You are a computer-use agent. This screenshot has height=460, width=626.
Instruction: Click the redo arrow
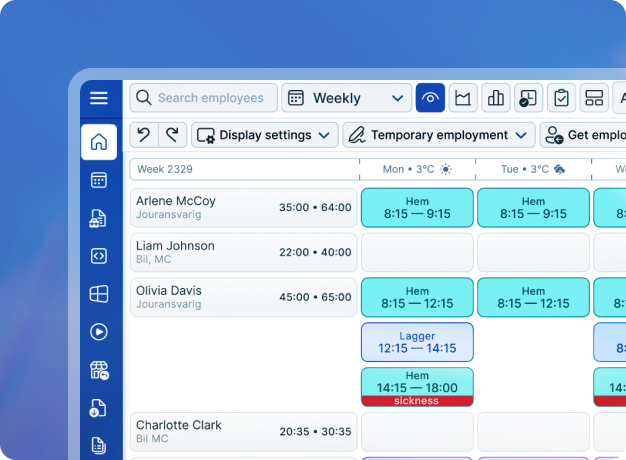173,135
